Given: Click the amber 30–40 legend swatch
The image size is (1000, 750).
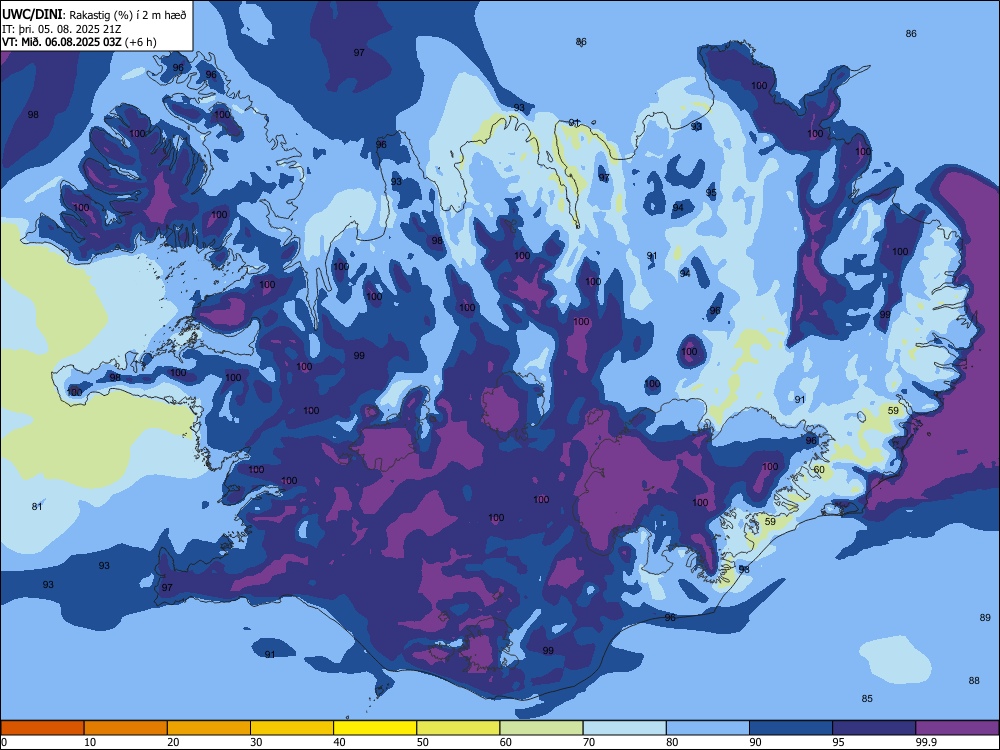Looking at the screenshot, I should pyautogui.click(x=292, y=728).
